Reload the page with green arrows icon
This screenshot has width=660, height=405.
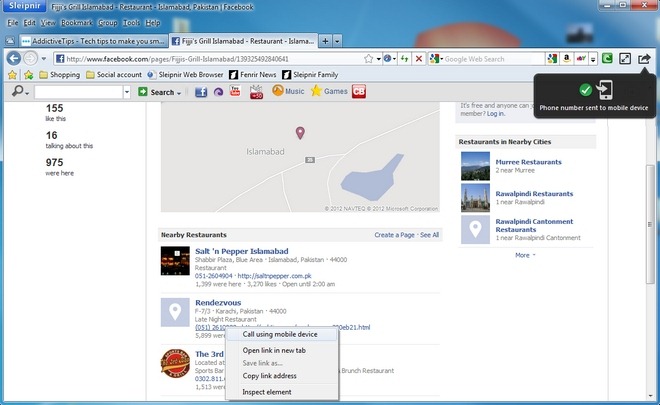(x=405, y=59)
